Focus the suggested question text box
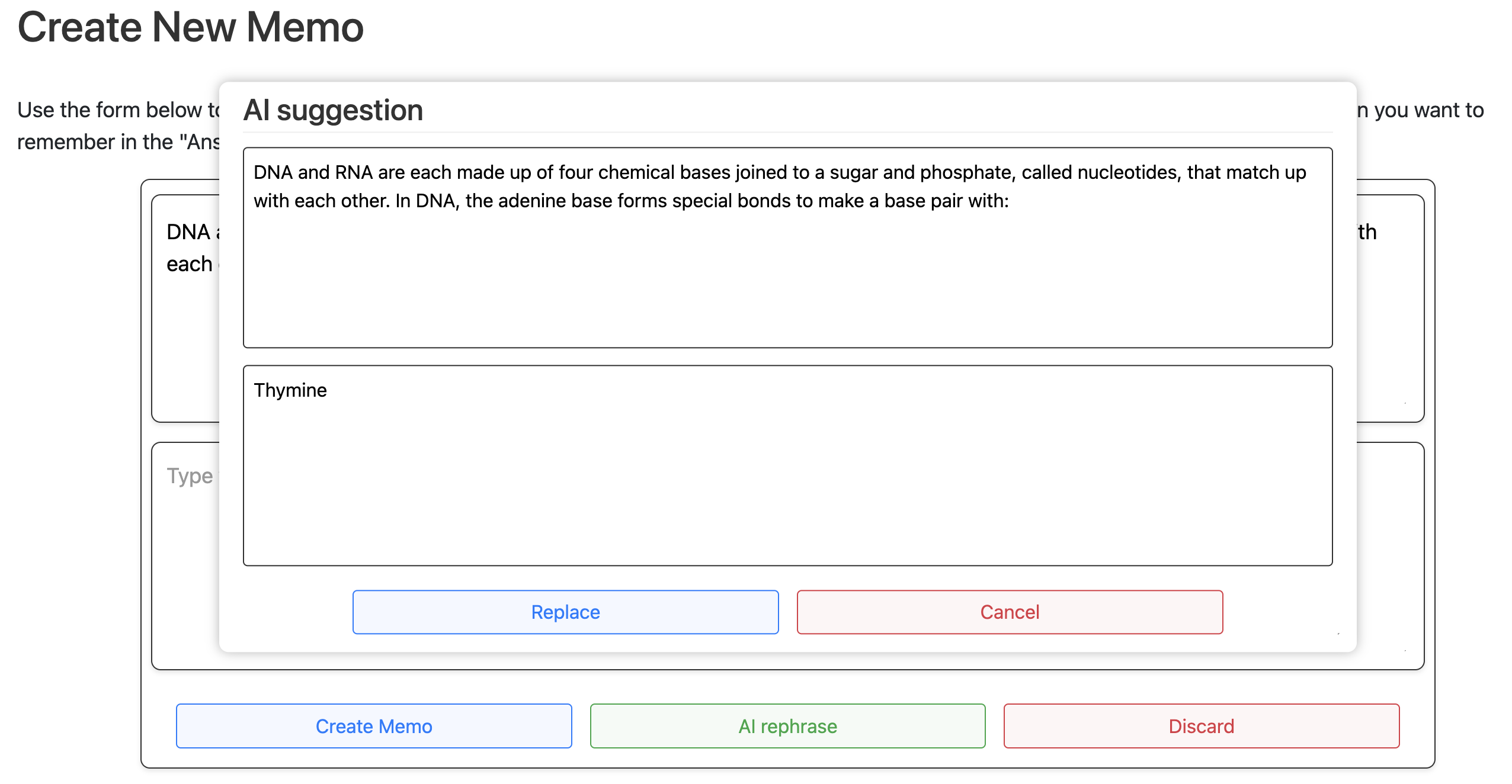Viewport: 1512px width, 784px height. (x=787, y=272)
